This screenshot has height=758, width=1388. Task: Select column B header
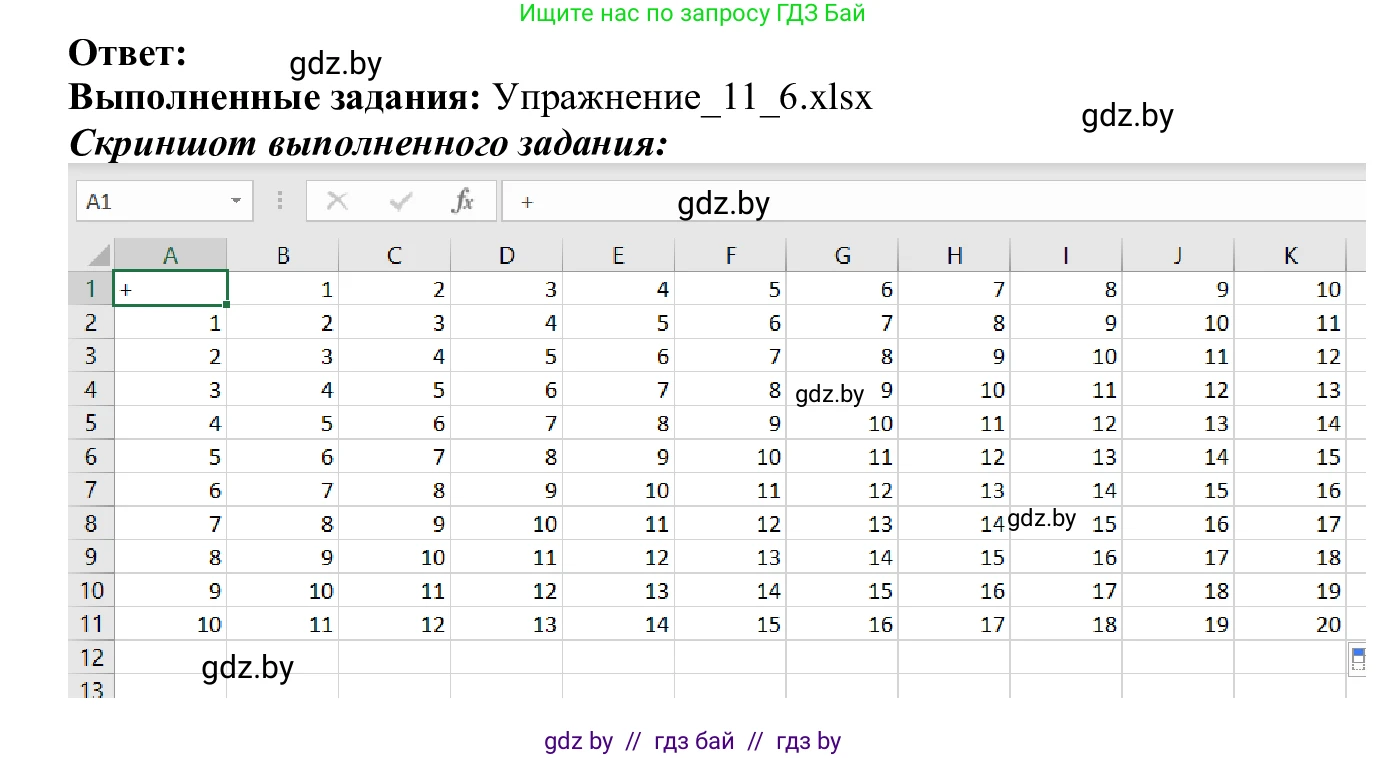pos(283,254)
